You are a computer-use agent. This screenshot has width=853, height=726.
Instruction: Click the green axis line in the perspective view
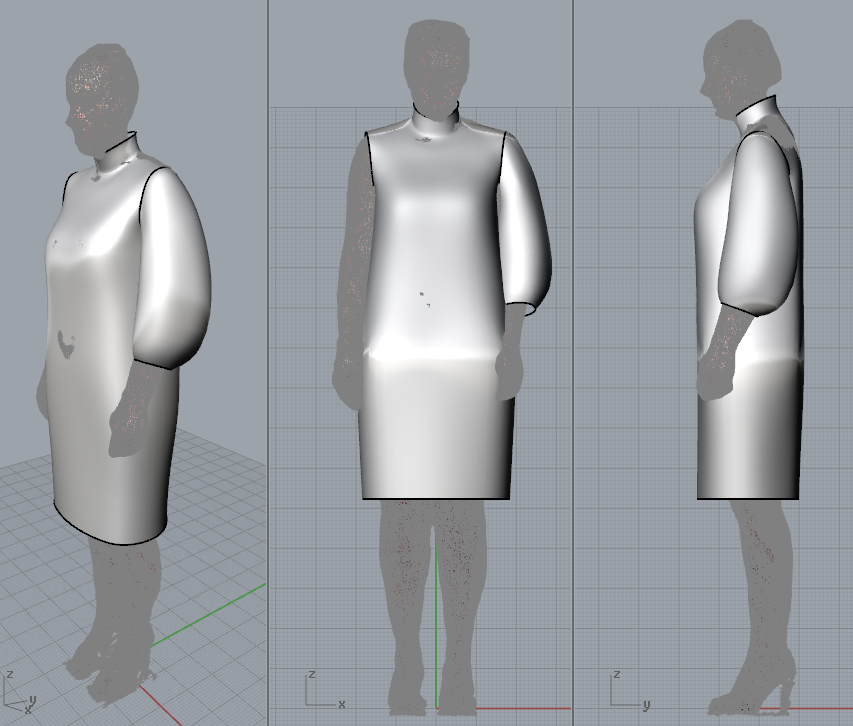click(208, 615)
